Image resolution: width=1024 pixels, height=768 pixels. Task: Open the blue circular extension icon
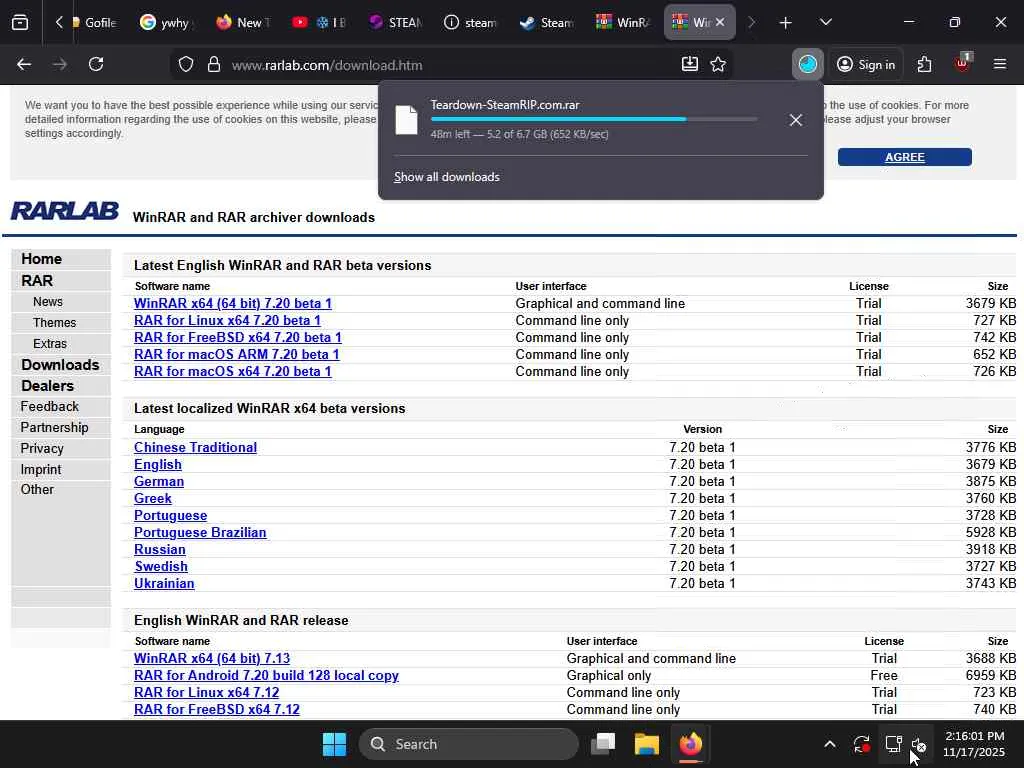[808, 64]
